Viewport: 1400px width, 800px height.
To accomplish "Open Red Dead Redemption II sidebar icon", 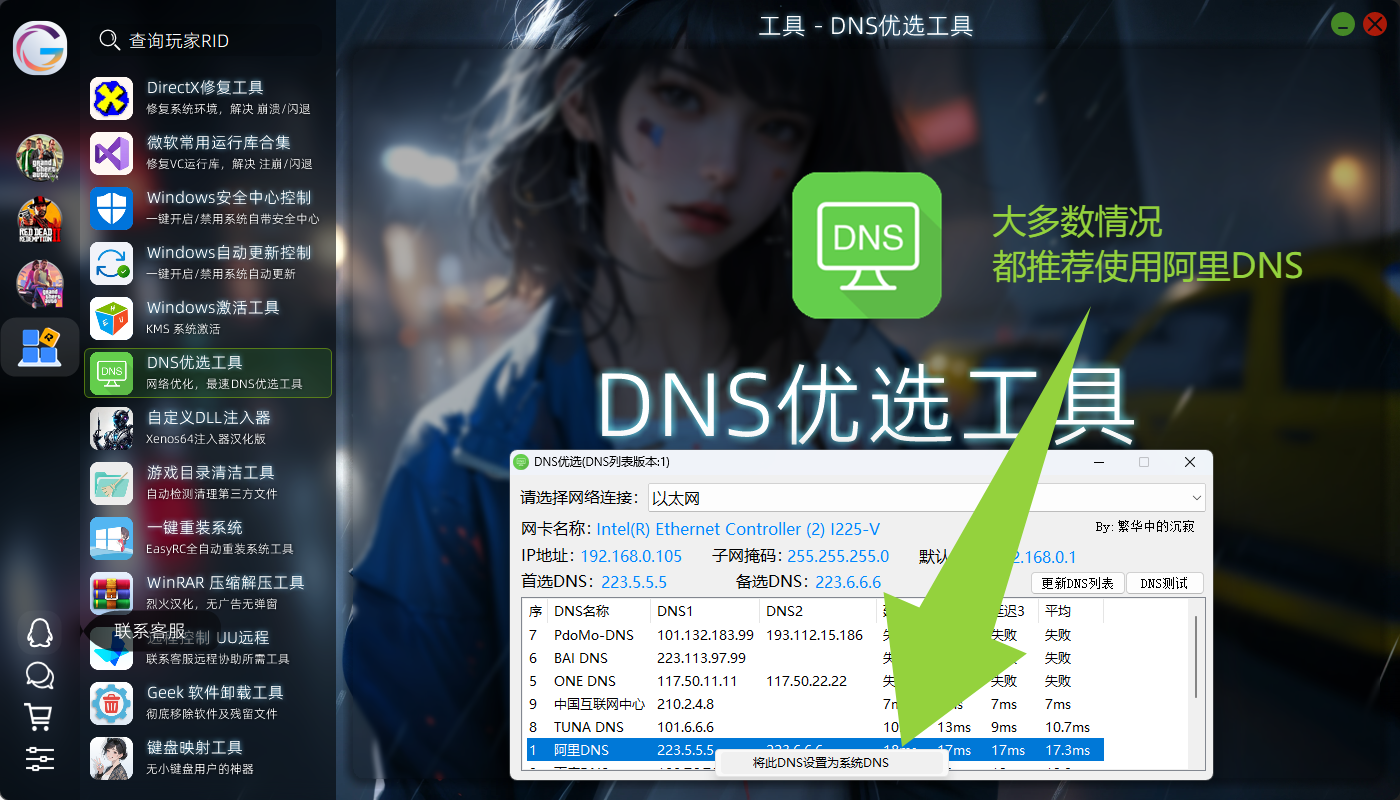I will coord(40,220).
